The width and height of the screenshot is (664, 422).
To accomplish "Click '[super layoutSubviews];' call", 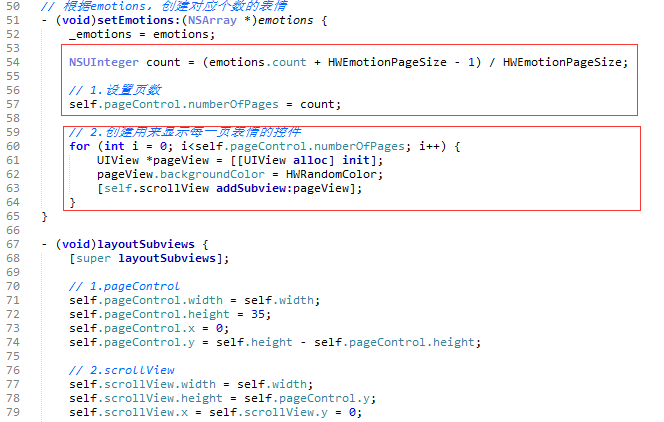I will (x=149, y=258).
